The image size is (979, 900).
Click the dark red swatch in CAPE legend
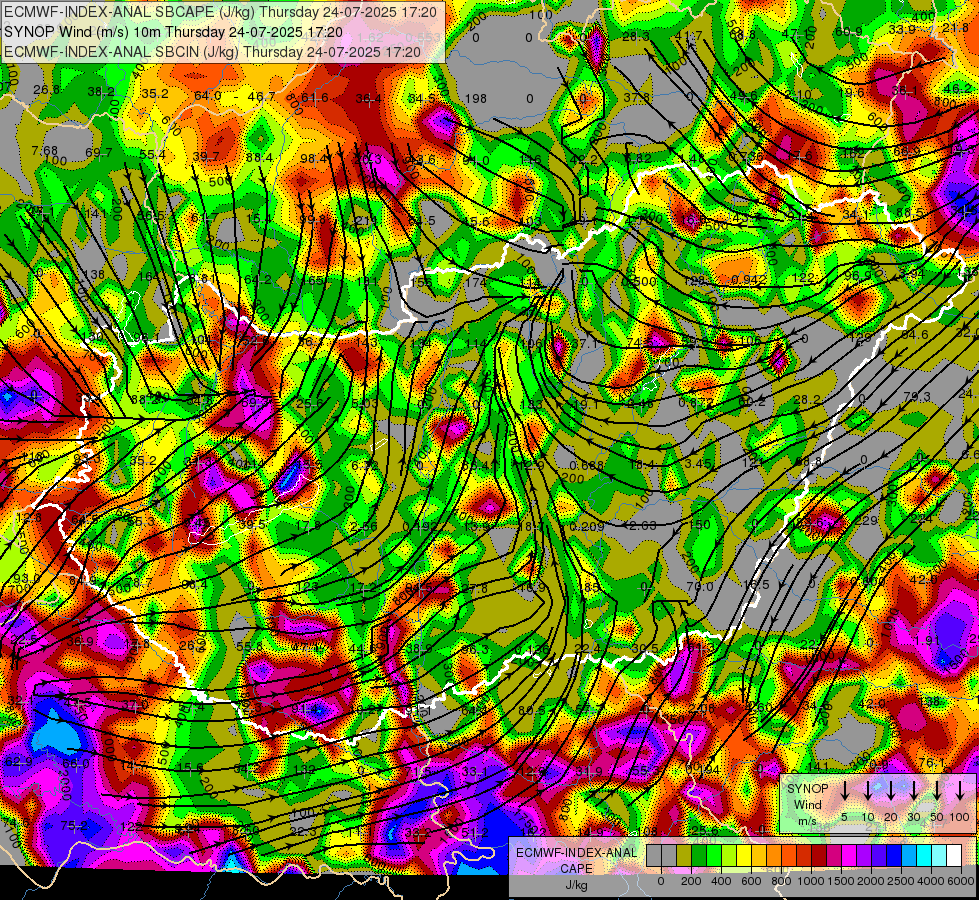[819, 855]
